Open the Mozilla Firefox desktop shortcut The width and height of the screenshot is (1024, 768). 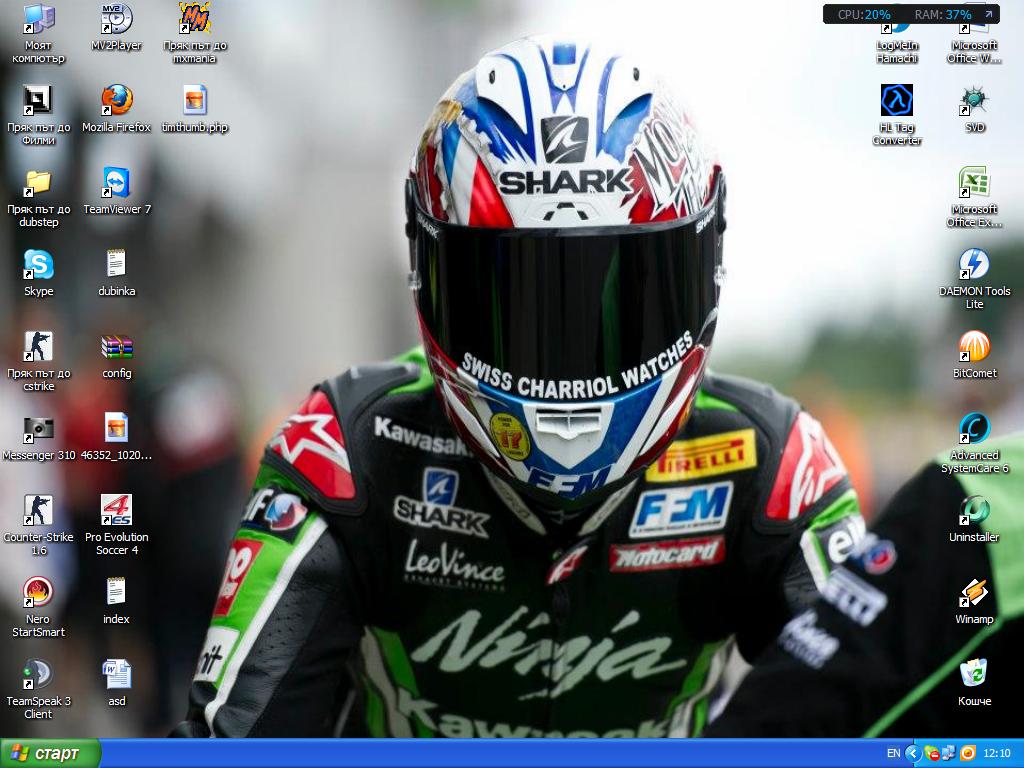point(116,101)
